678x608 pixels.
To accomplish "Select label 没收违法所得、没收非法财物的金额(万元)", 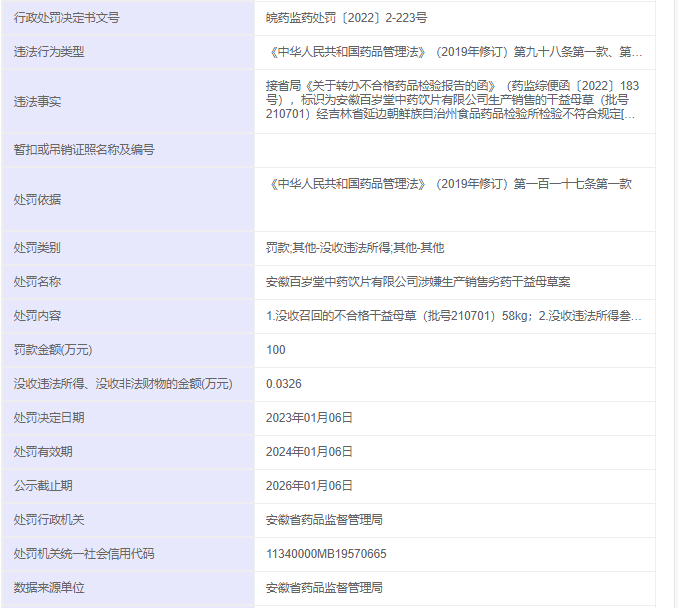I will (123, 384).
